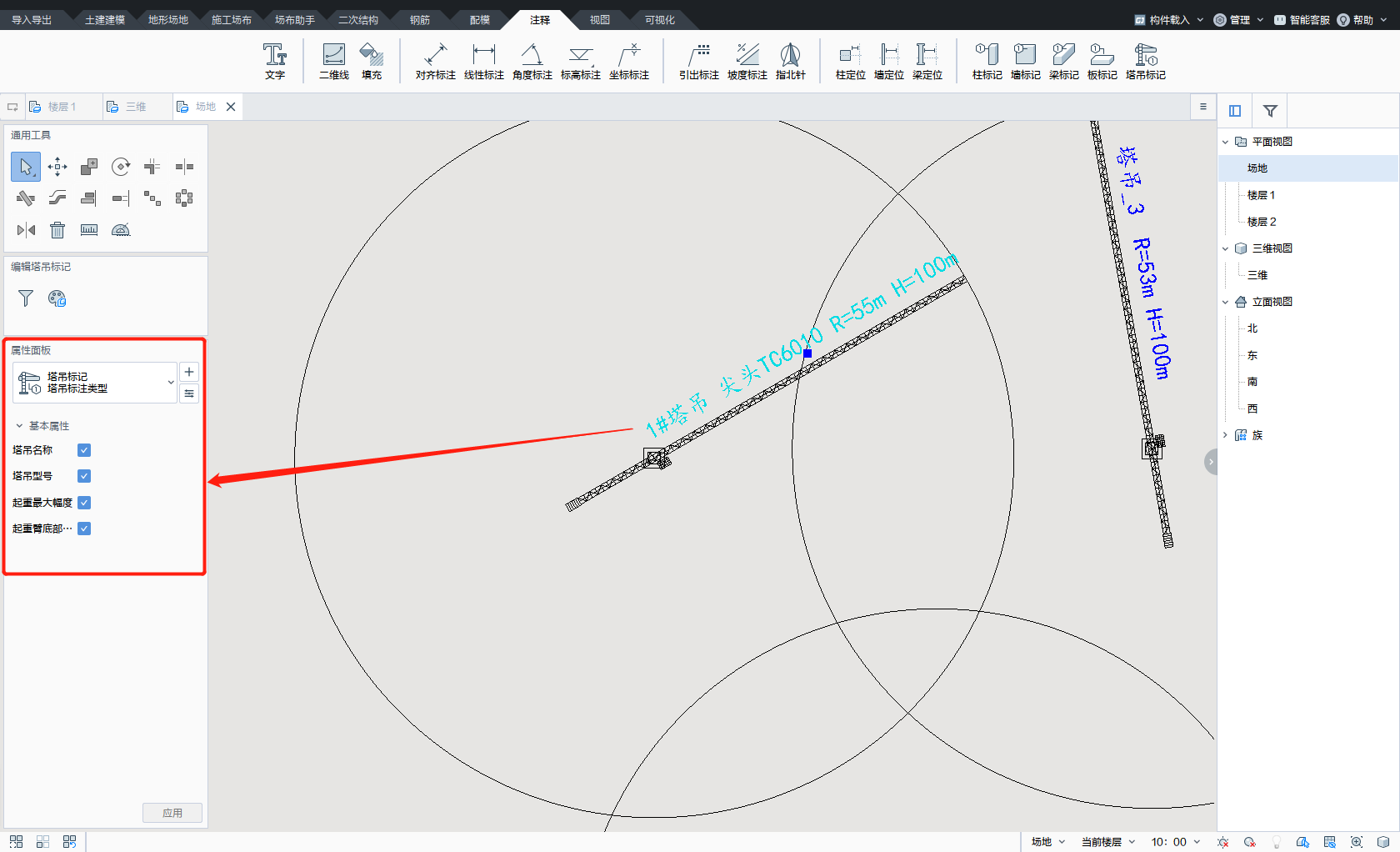Select the arrow pointer tool in 通用工具

pyautogui.click(x=26, y=167)
